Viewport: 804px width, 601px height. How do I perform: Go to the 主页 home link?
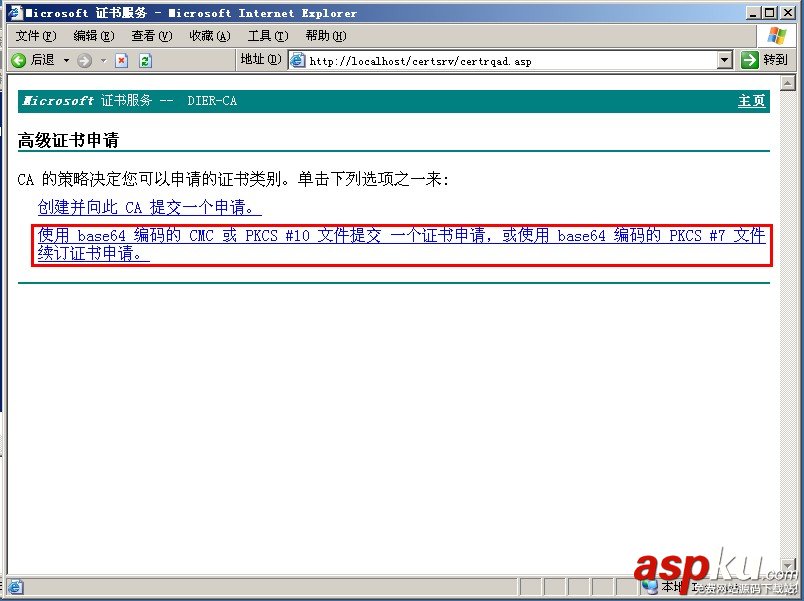tap(751, 101)
